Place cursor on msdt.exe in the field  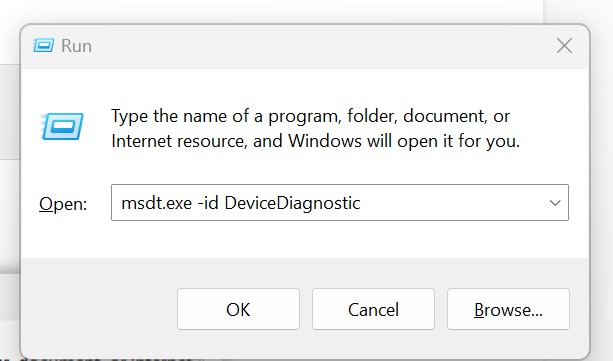[157, 203]
